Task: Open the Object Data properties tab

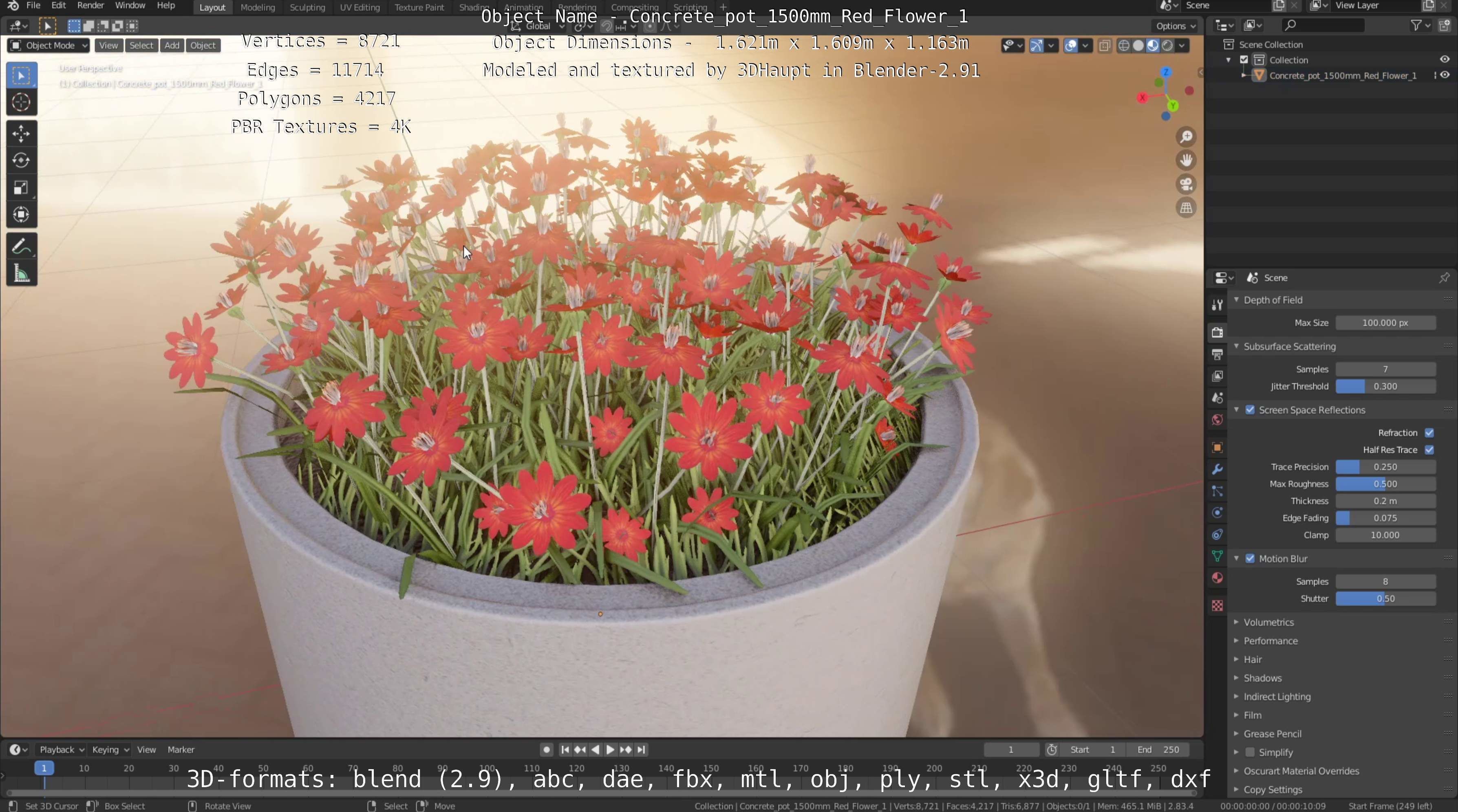Action: pos(1218,556)
